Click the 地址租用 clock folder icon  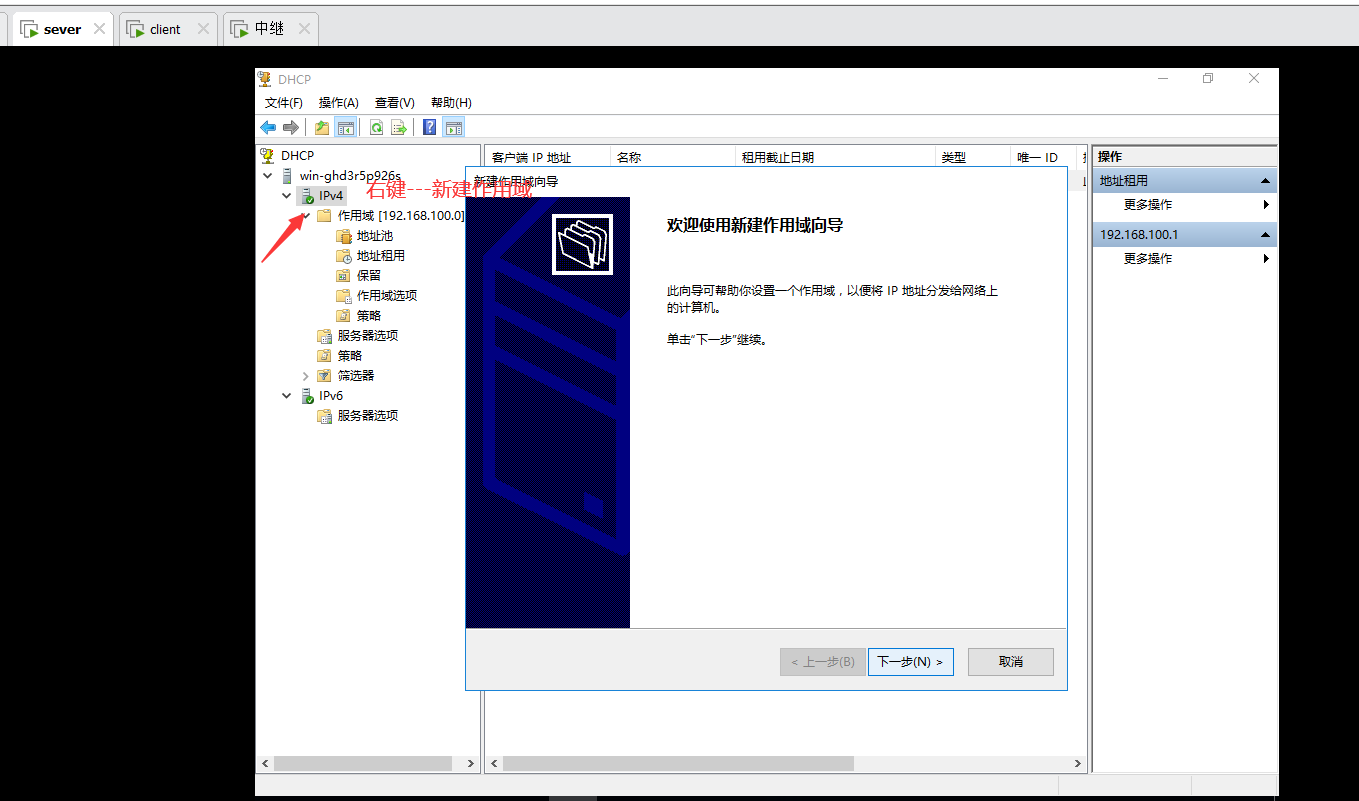click(344, 256)
